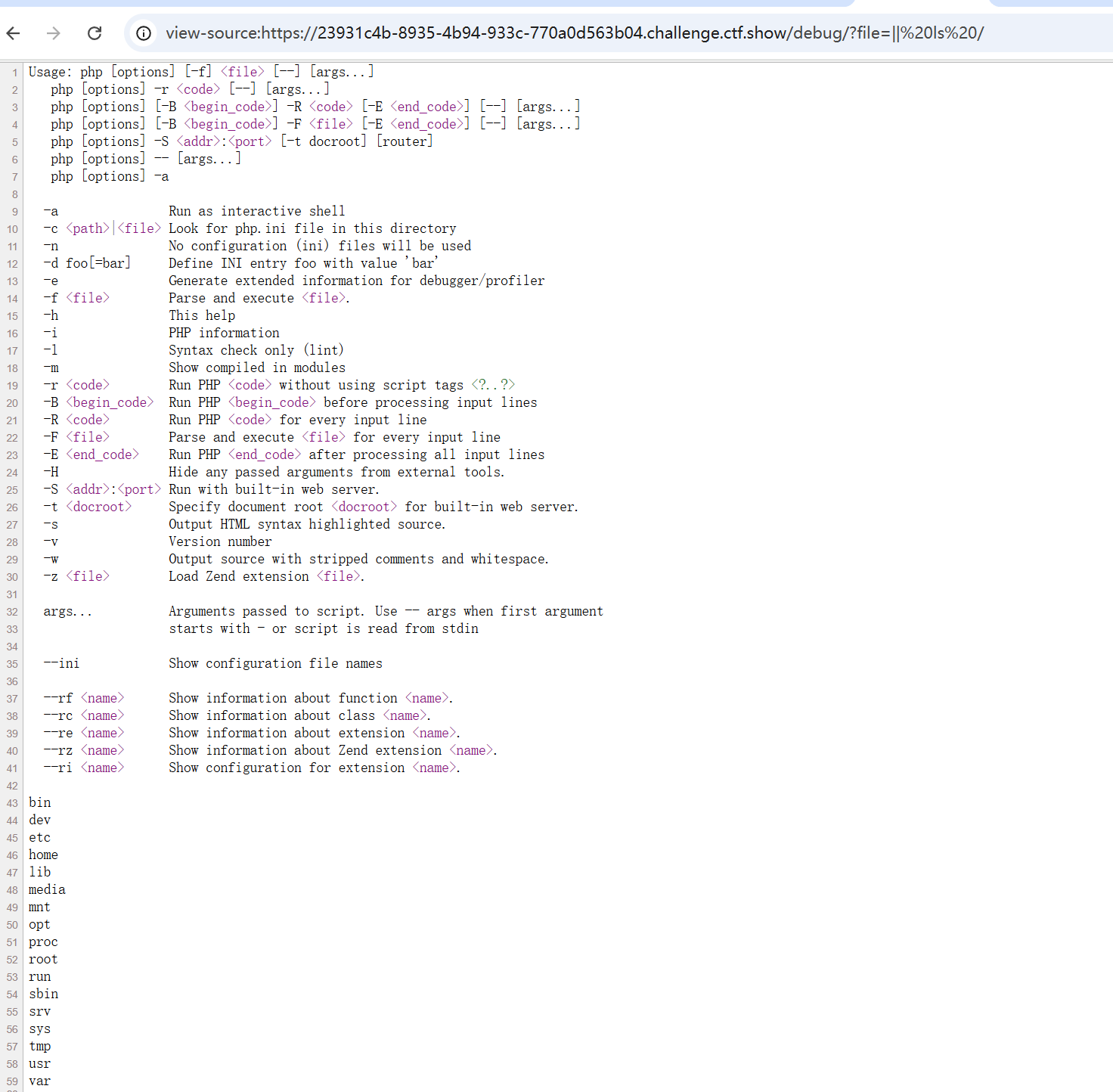Screen dimensions: 1113x1092
Task: Click 'Load Zend extension <file>.' description
Action: tap(266, 576)
